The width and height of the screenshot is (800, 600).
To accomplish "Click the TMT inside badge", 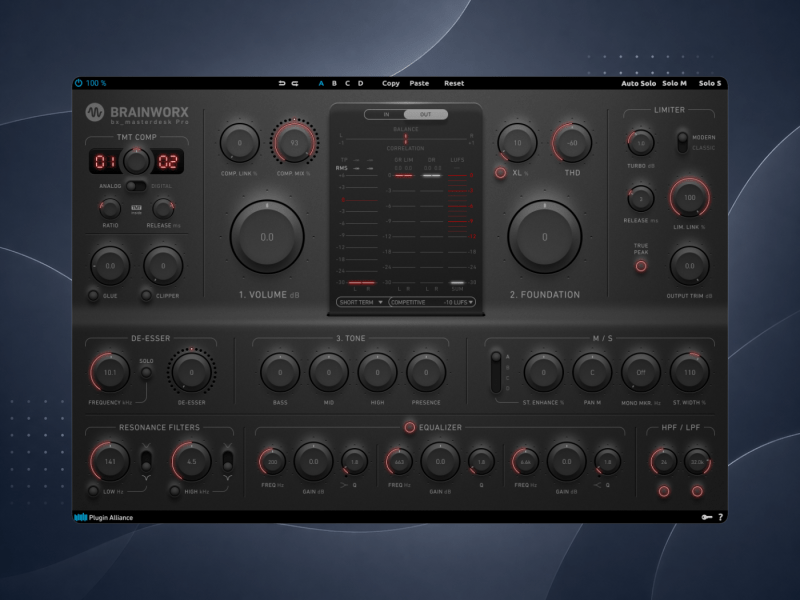I will coord(136,209).
